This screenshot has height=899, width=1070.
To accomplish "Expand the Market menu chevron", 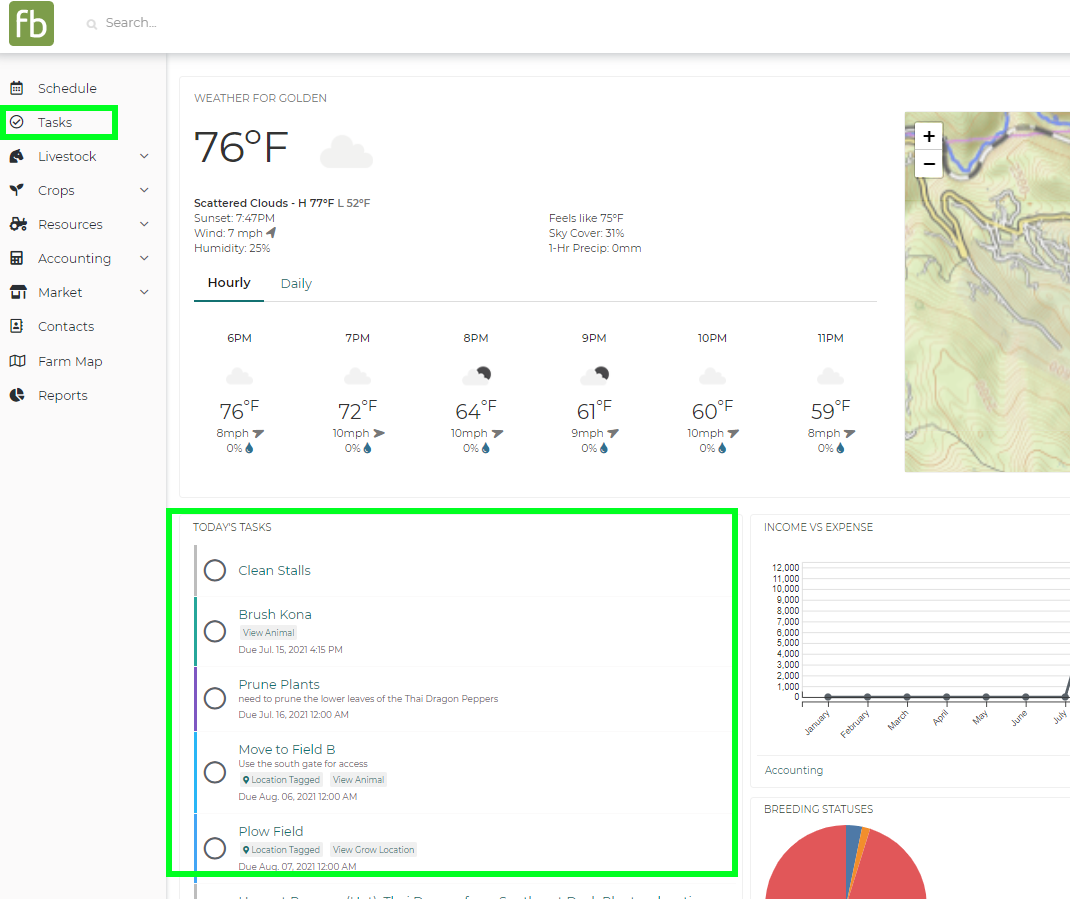I will pyautogui.click(x=144, y=292).
